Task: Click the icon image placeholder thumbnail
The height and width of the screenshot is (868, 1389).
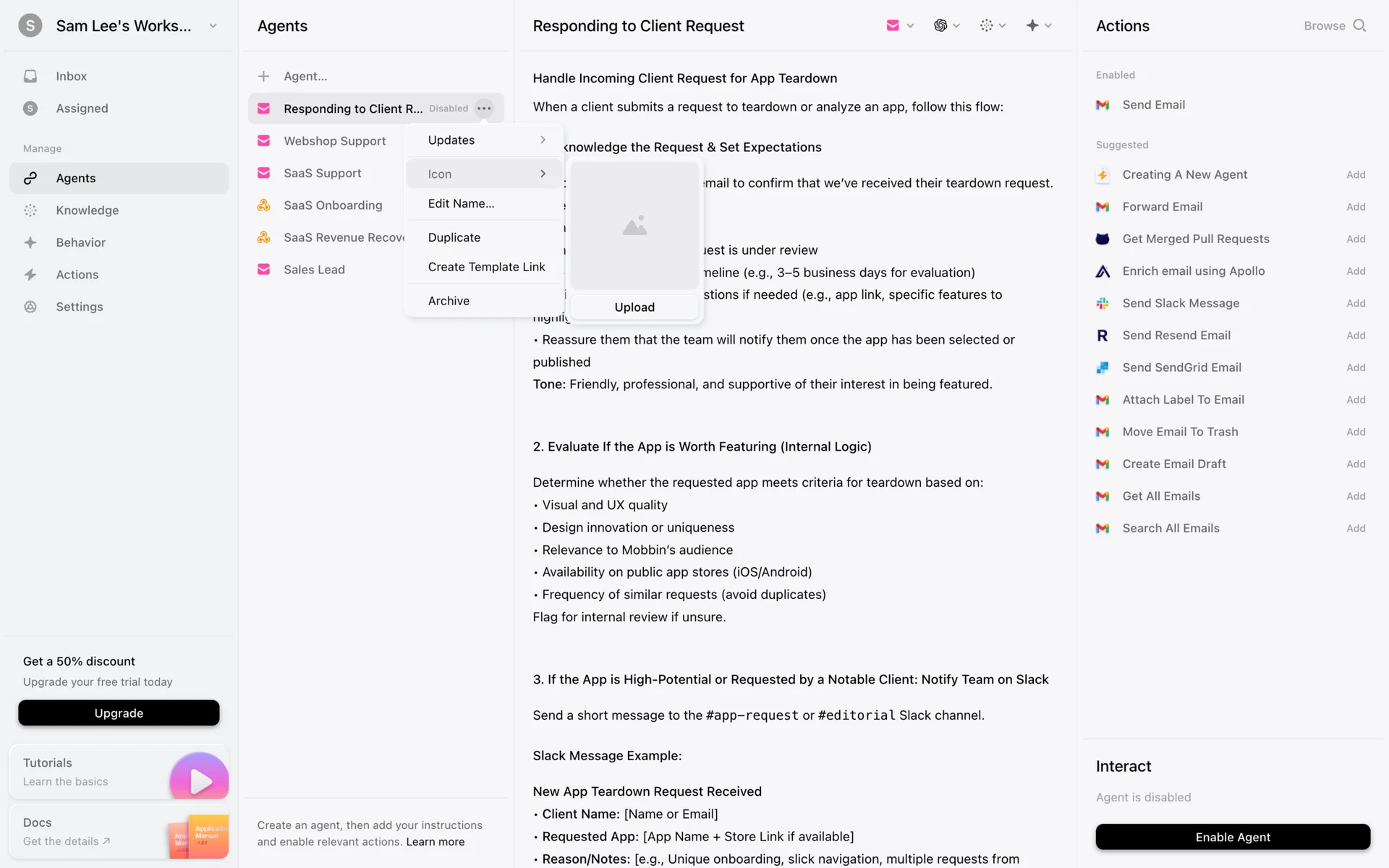Action: 634,226
